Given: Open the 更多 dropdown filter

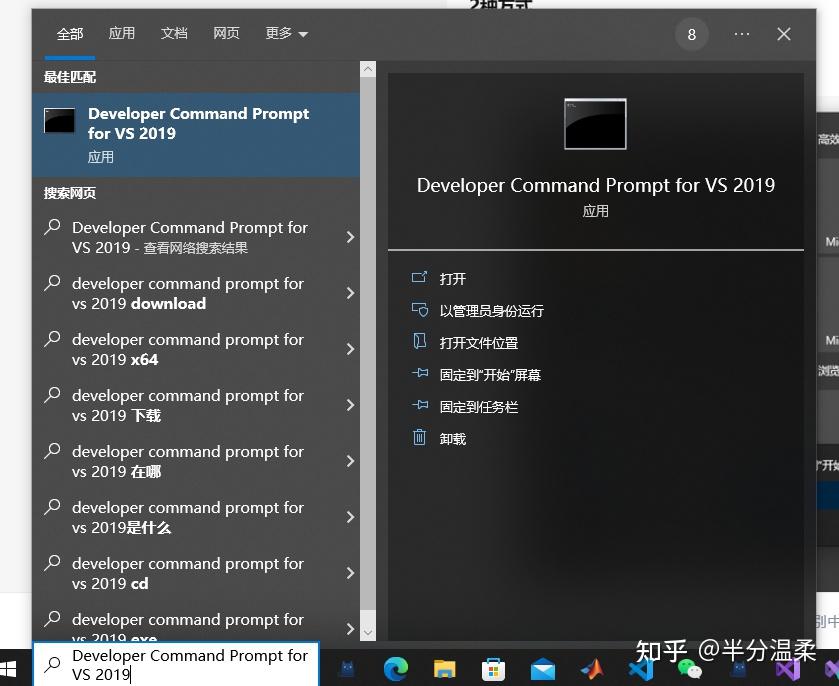Looking at the screenshot, I should [x=286, y=34].
